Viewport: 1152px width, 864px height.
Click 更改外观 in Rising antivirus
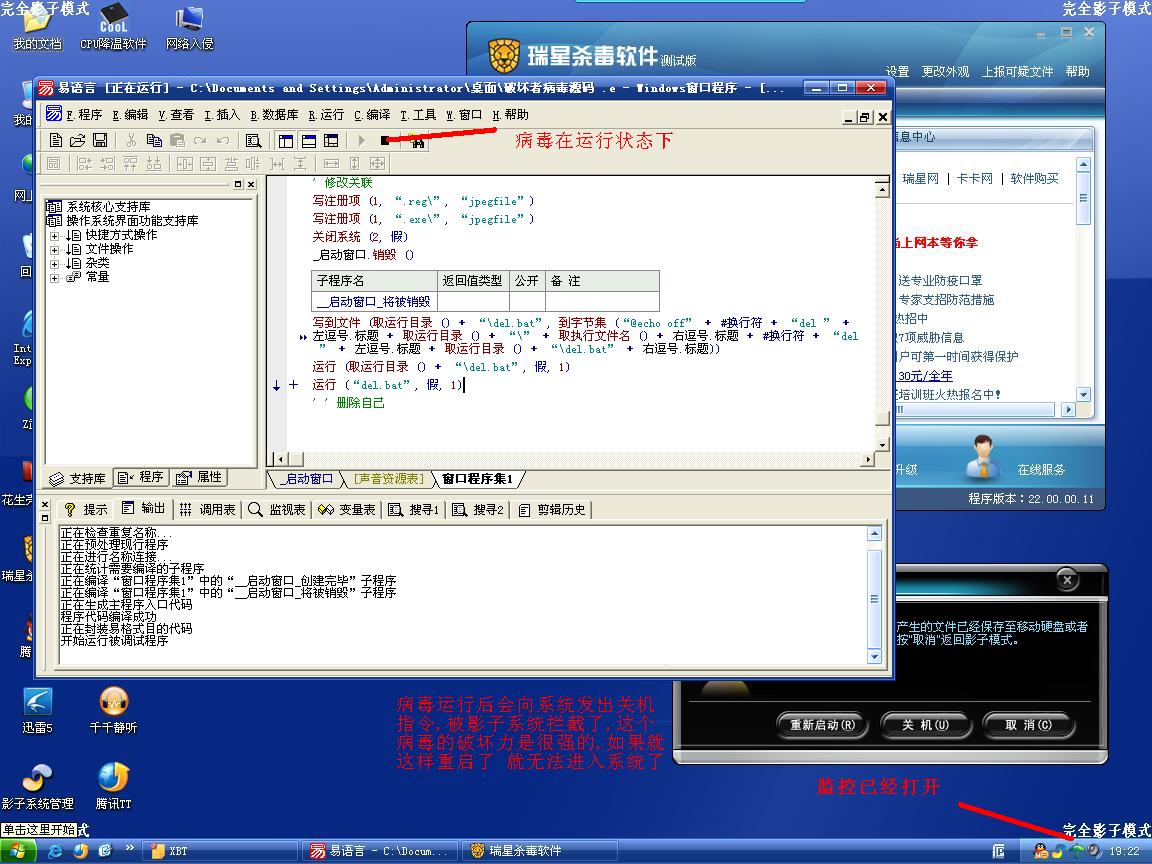click(x=946, y=71)
